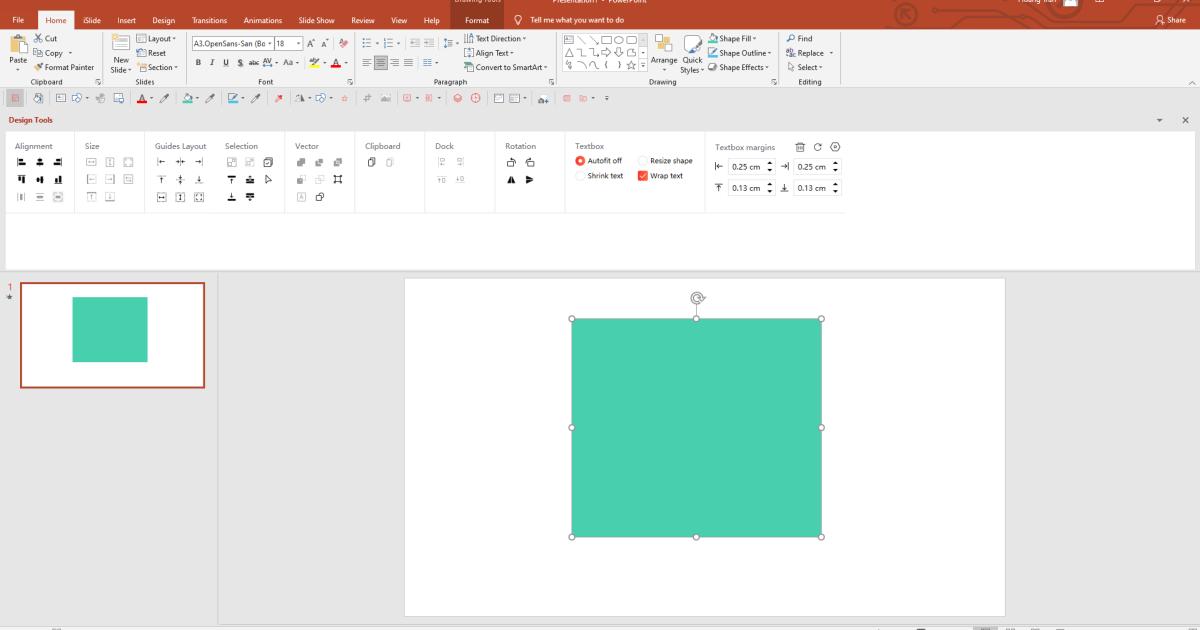Open the Format tab under Drawing Tools
The width and height of the screenshot is (1200, 630).
[x=477, y=19]
